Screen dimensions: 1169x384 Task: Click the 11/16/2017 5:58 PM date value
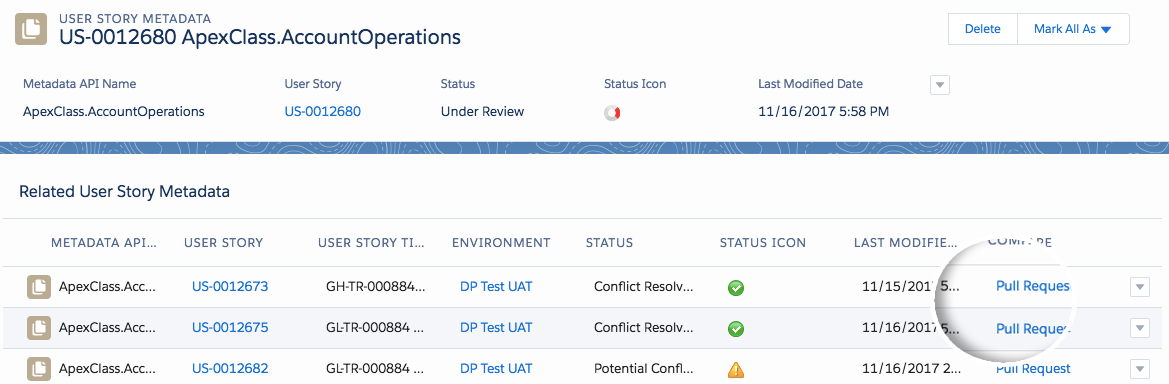tap(823, 112)
